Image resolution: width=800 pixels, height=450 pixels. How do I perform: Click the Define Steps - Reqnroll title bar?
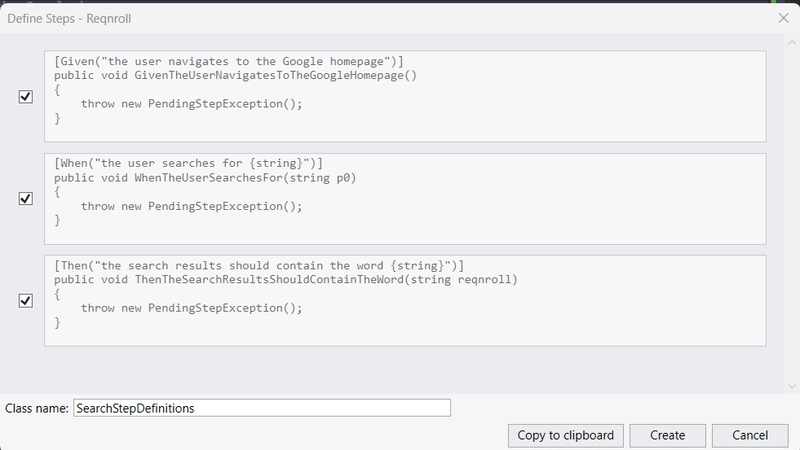(x=300, y=17)
